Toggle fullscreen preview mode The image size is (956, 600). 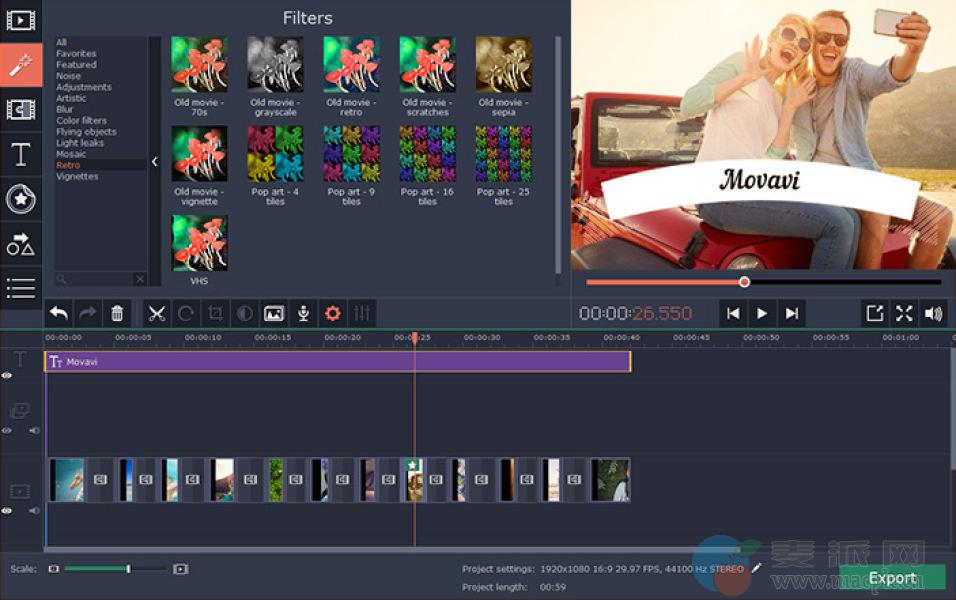tap(904, 313)
